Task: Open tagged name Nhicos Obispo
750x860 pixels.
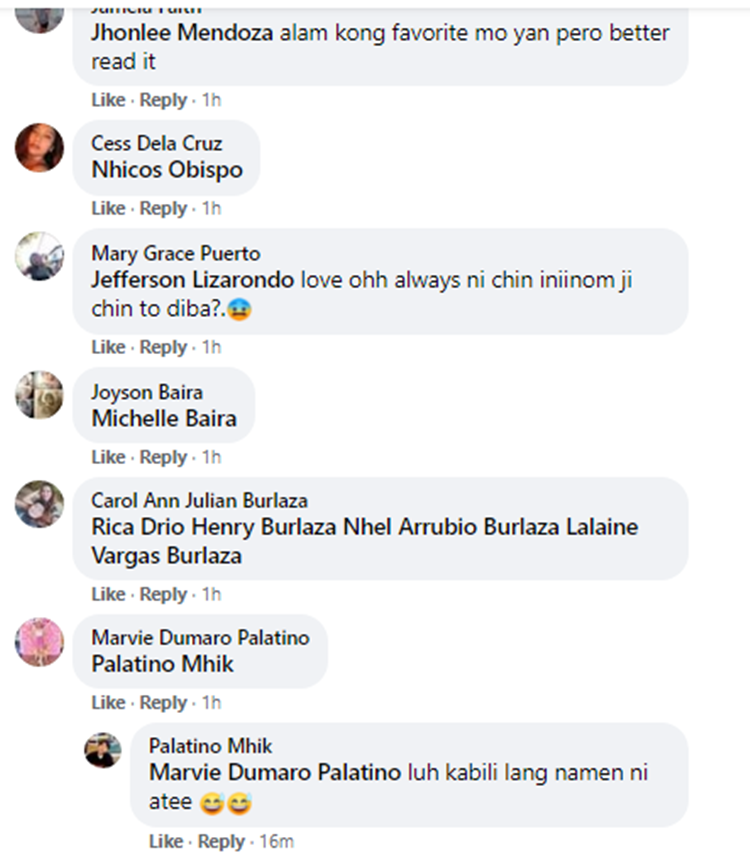Action: click(167, 170)
